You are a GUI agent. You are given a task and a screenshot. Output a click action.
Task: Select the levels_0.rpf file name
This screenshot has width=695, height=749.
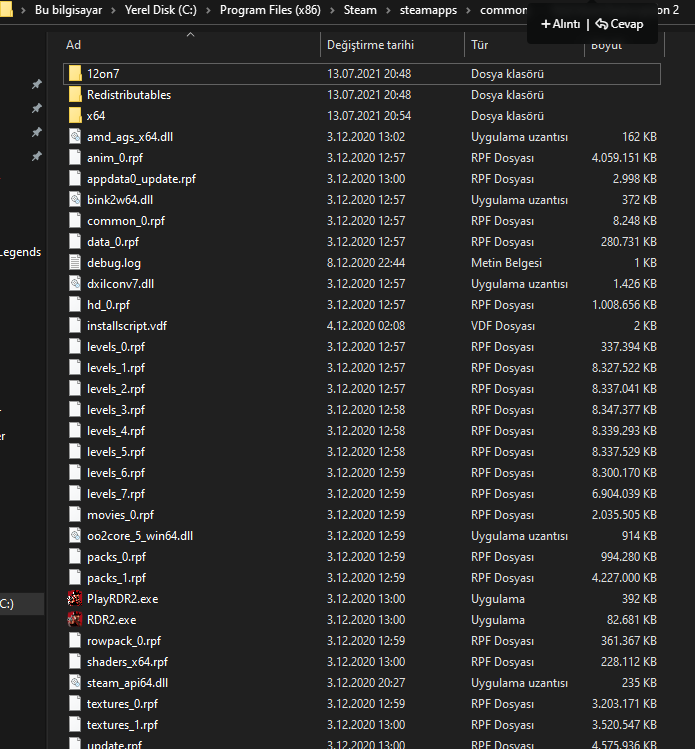116,347
